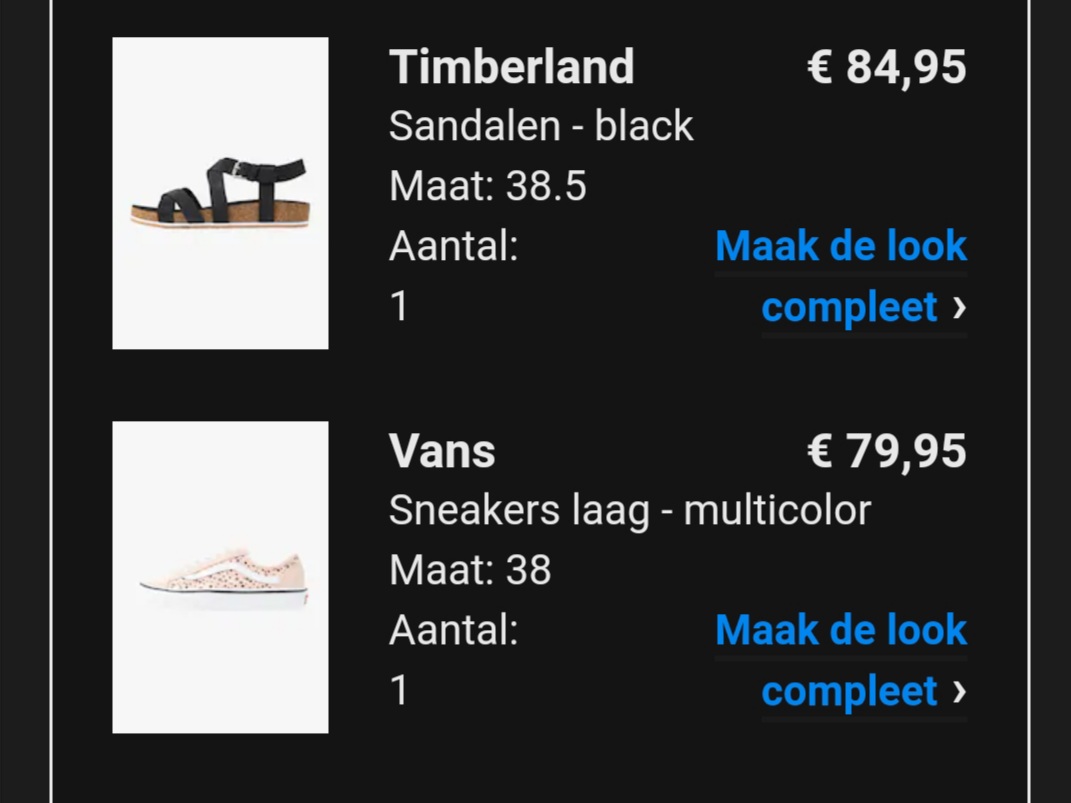Select the Timberland brand name
Viewport: 1071px width, 803px height.
[512, 67]
